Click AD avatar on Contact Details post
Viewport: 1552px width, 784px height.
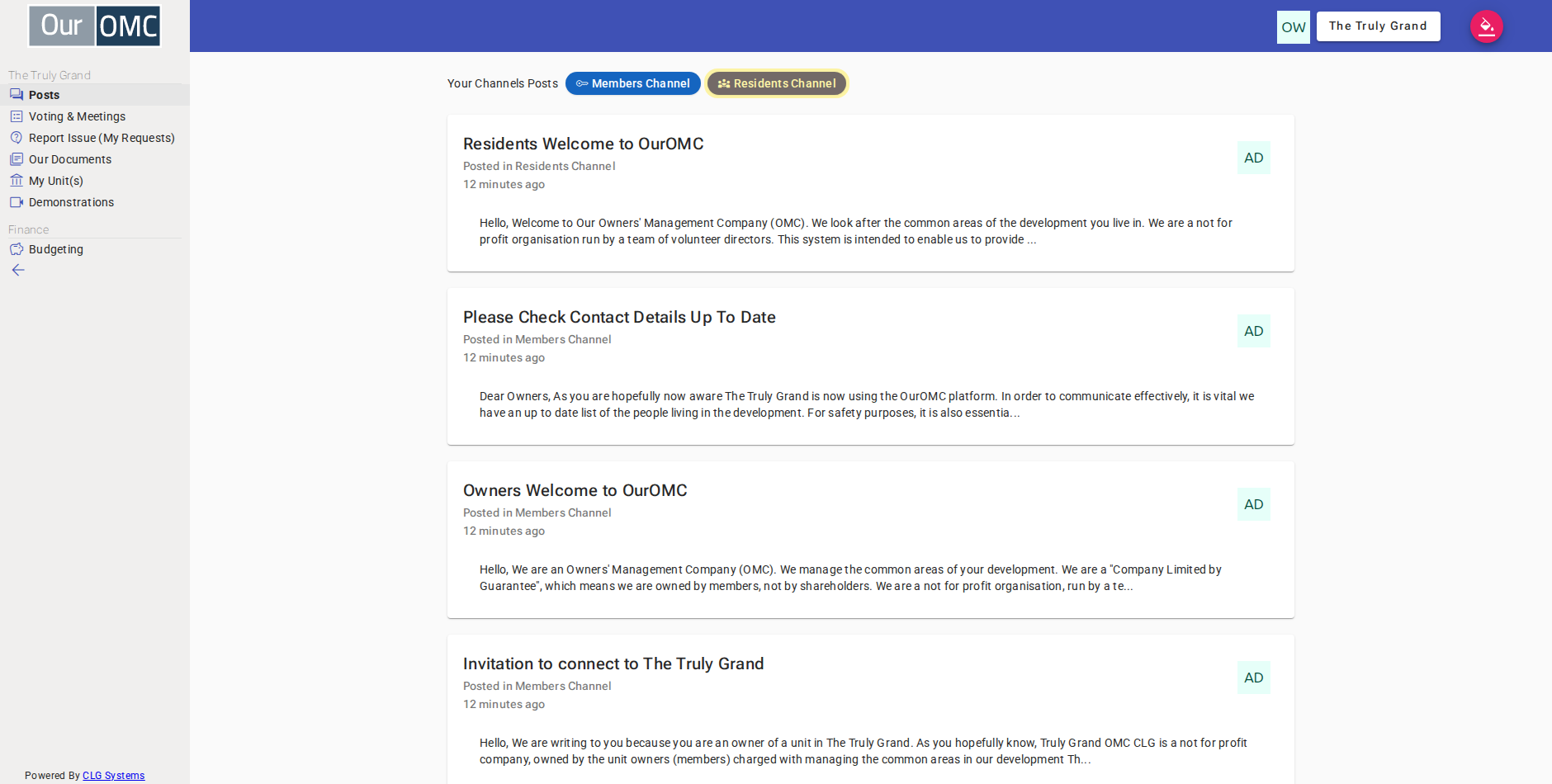[1254, 331]
